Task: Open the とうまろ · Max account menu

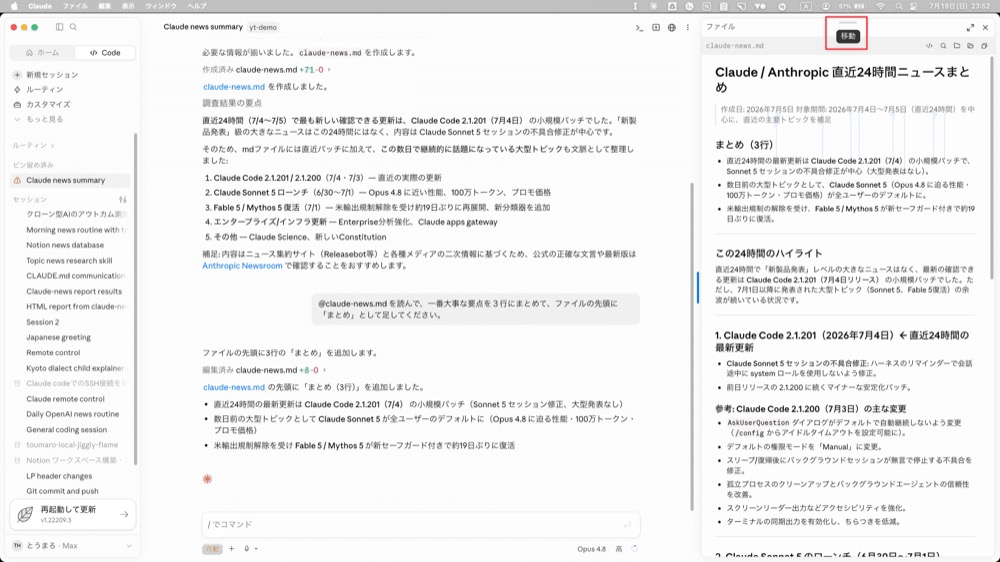Action: [x=72, y=545]
